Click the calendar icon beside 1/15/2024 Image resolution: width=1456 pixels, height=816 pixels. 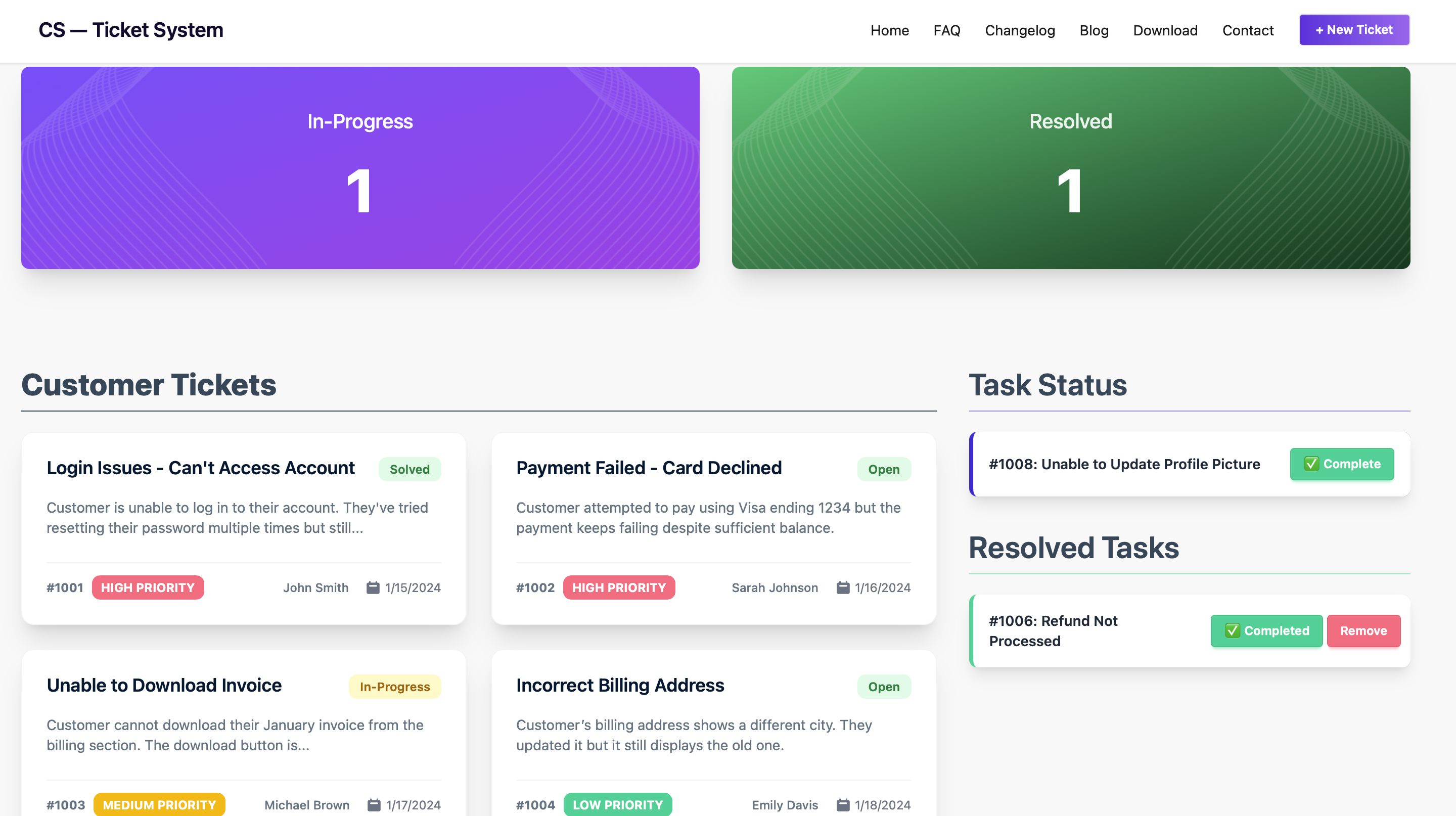(373, 587)
